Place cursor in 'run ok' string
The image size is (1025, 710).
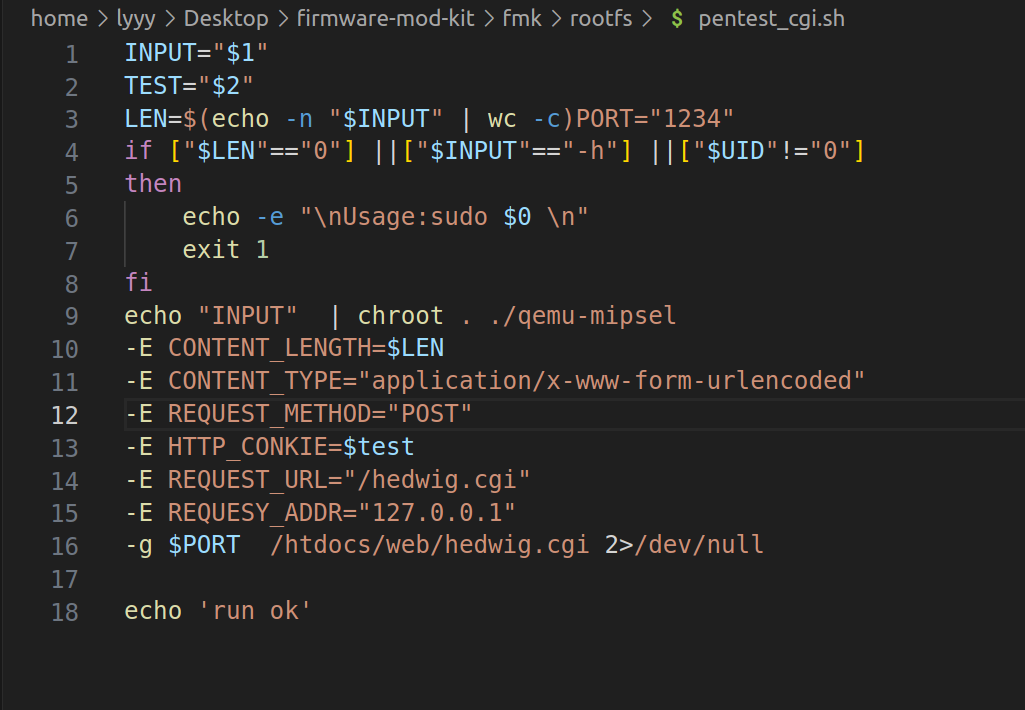[x=255, y=611]
